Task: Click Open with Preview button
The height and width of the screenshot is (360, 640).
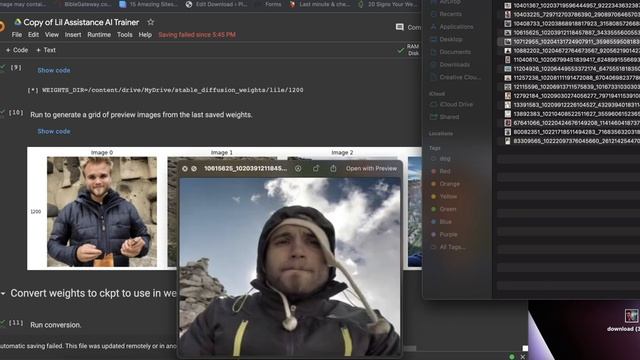Action: tap(371, 168)
